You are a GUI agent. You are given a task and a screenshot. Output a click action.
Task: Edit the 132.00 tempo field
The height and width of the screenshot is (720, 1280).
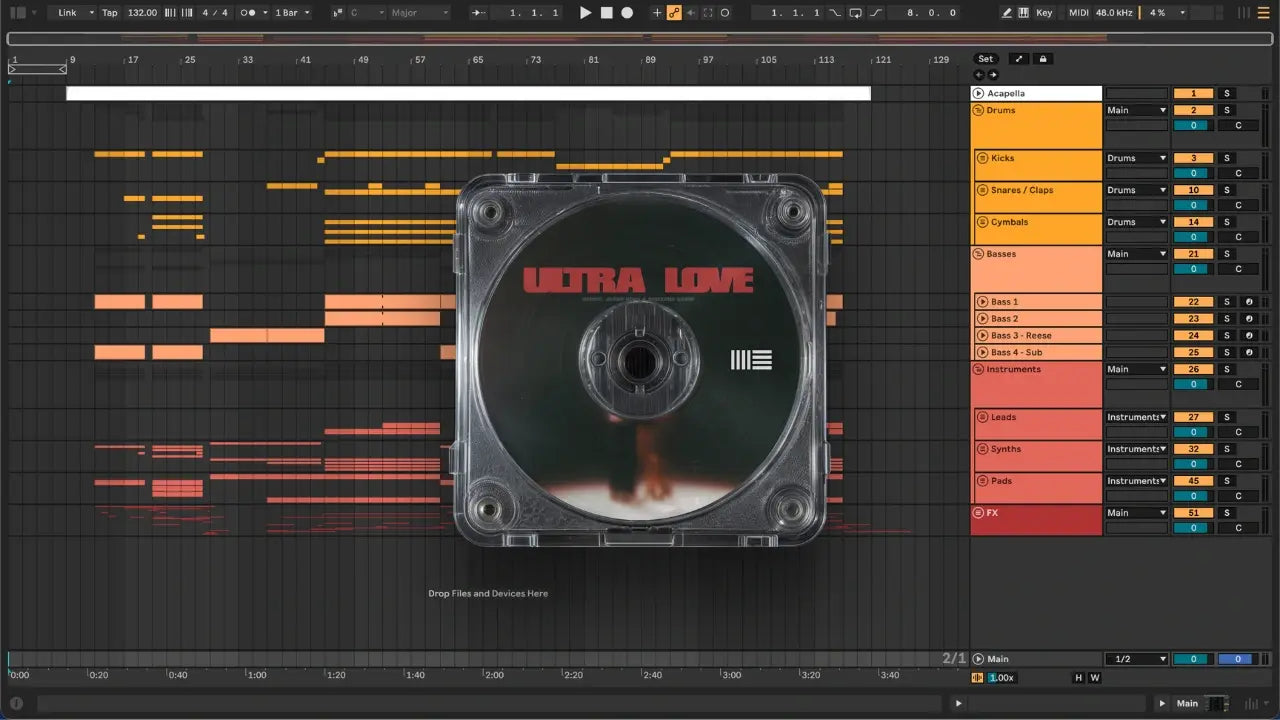click(142, 13)
